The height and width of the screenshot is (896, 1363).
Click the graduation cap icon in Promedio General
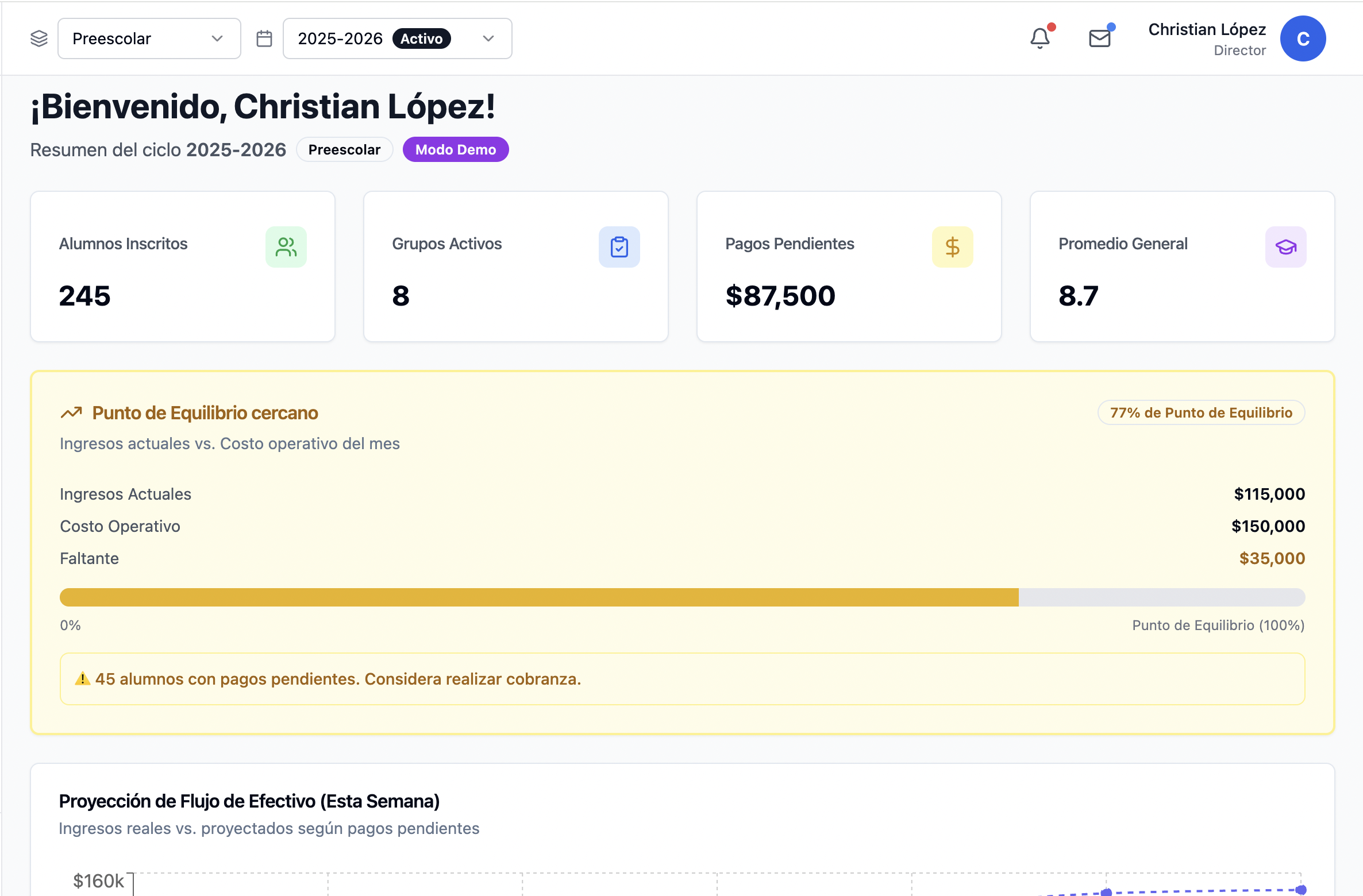pos(1285,247)
